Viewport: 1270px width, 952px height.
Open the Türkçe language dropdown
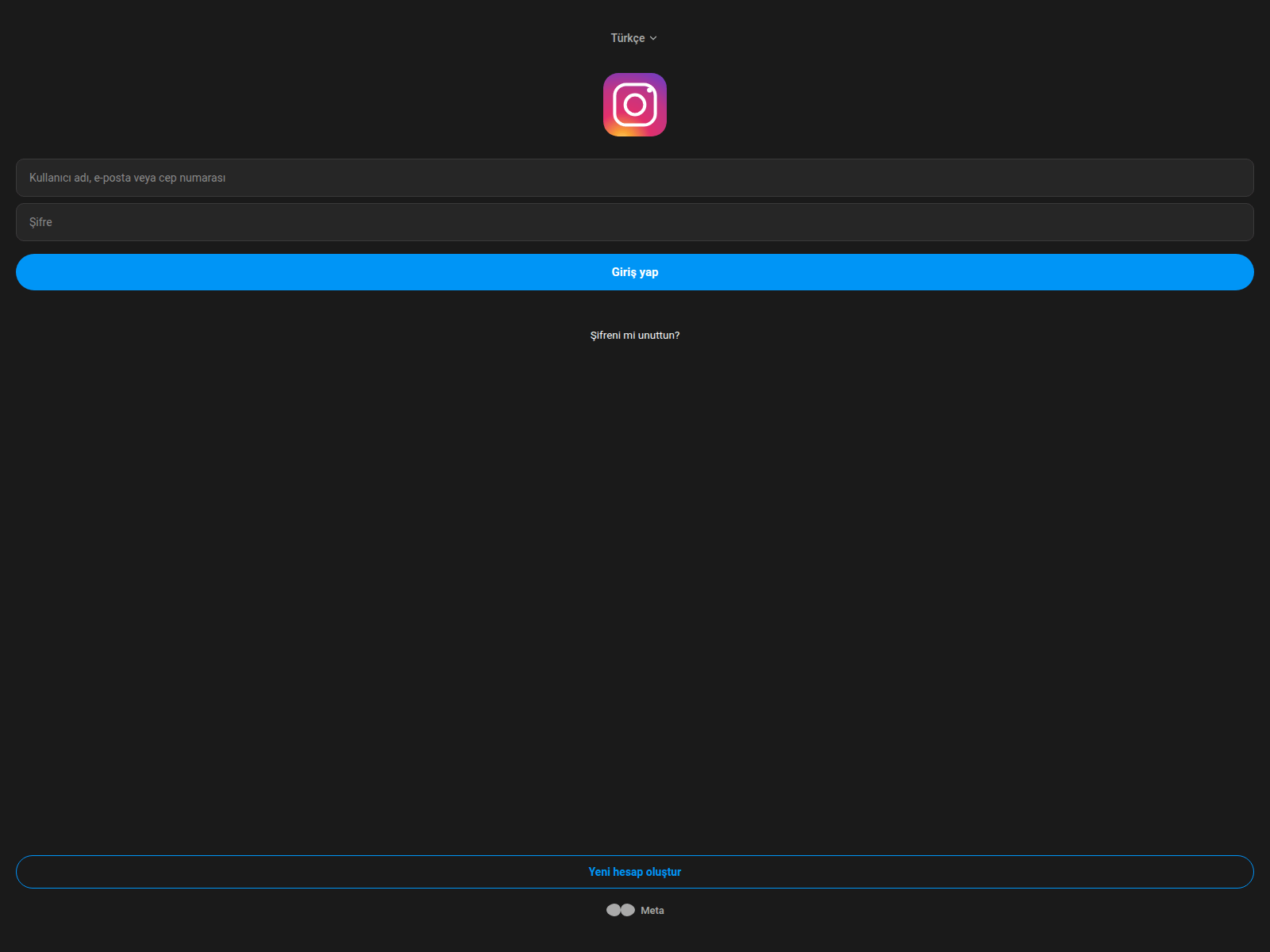633,38
